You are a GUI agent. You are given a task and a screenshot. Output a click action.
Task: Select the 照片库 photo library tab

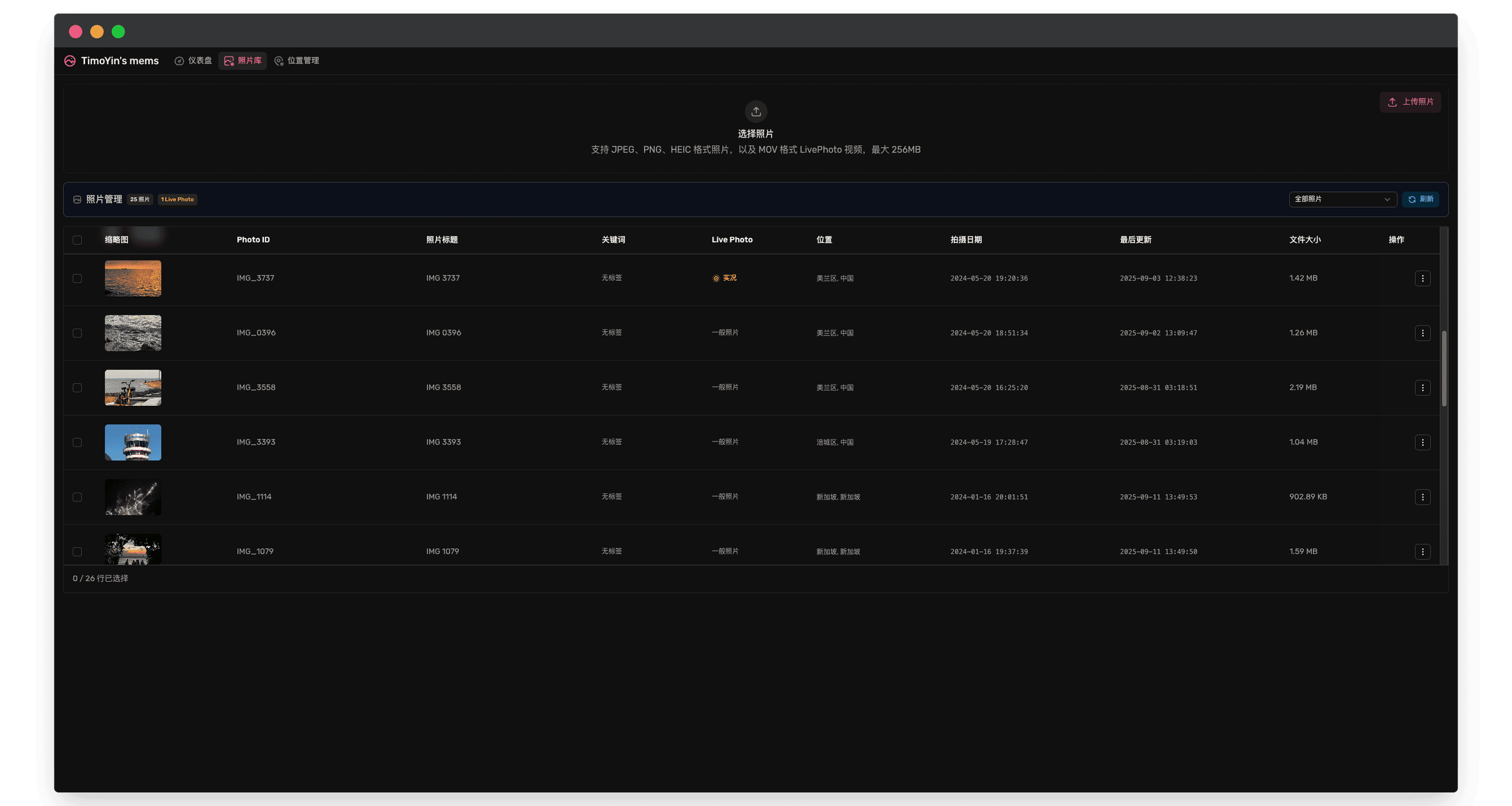[243, 61]
